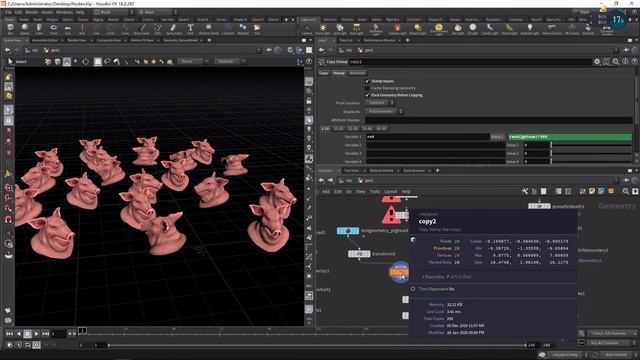The width and height of the screenshot is (640, 360).
Task: Open node info icon in parameter pane
Action: pyautogui.click(x=625, y=62)
